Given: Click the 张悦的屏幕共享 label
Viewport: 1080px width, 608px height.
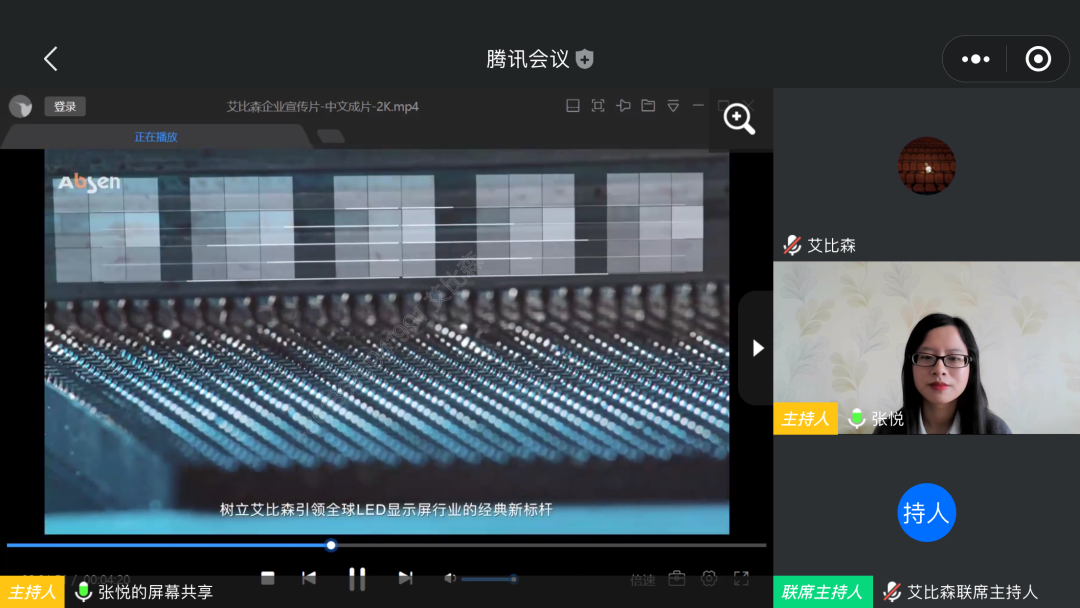Looking at the screenshot, I should (x=156, y=592).
